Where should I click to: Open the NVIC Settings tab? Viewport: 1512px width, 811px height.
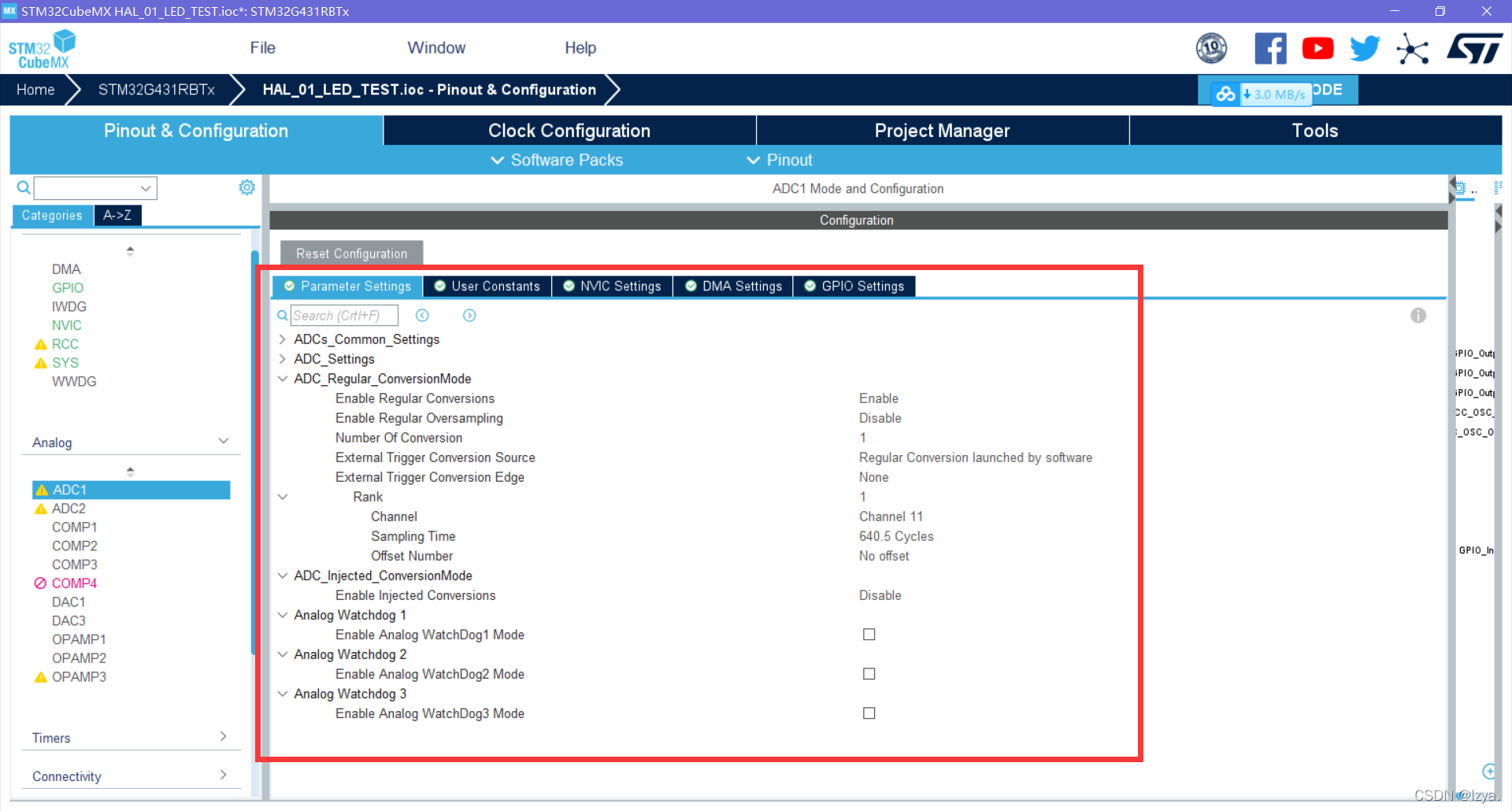[613, 287]
